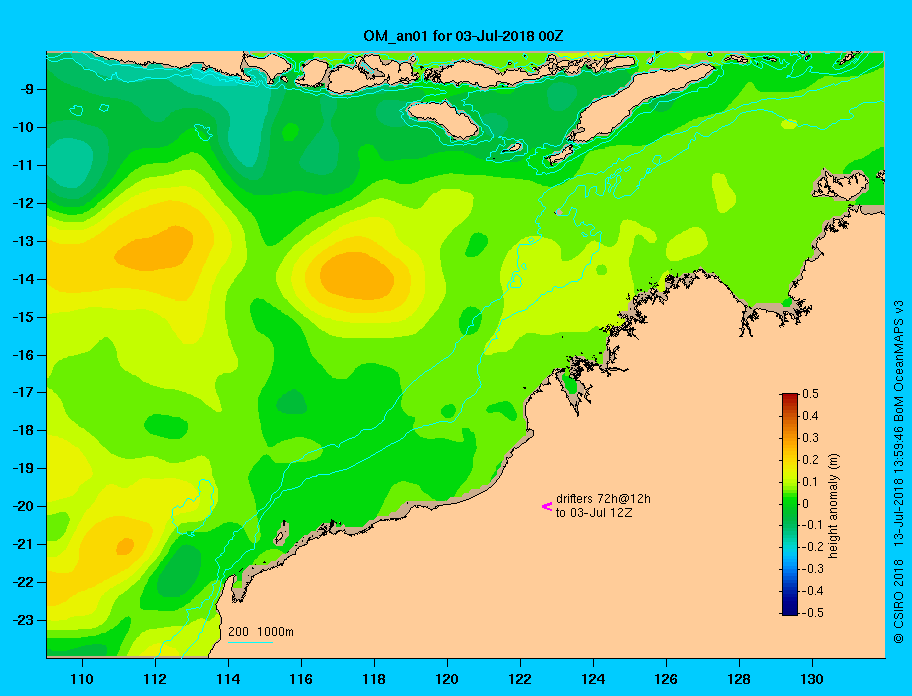
Task: Click the -0.5 color bar tick label
Action: click(x=813, y=613)
